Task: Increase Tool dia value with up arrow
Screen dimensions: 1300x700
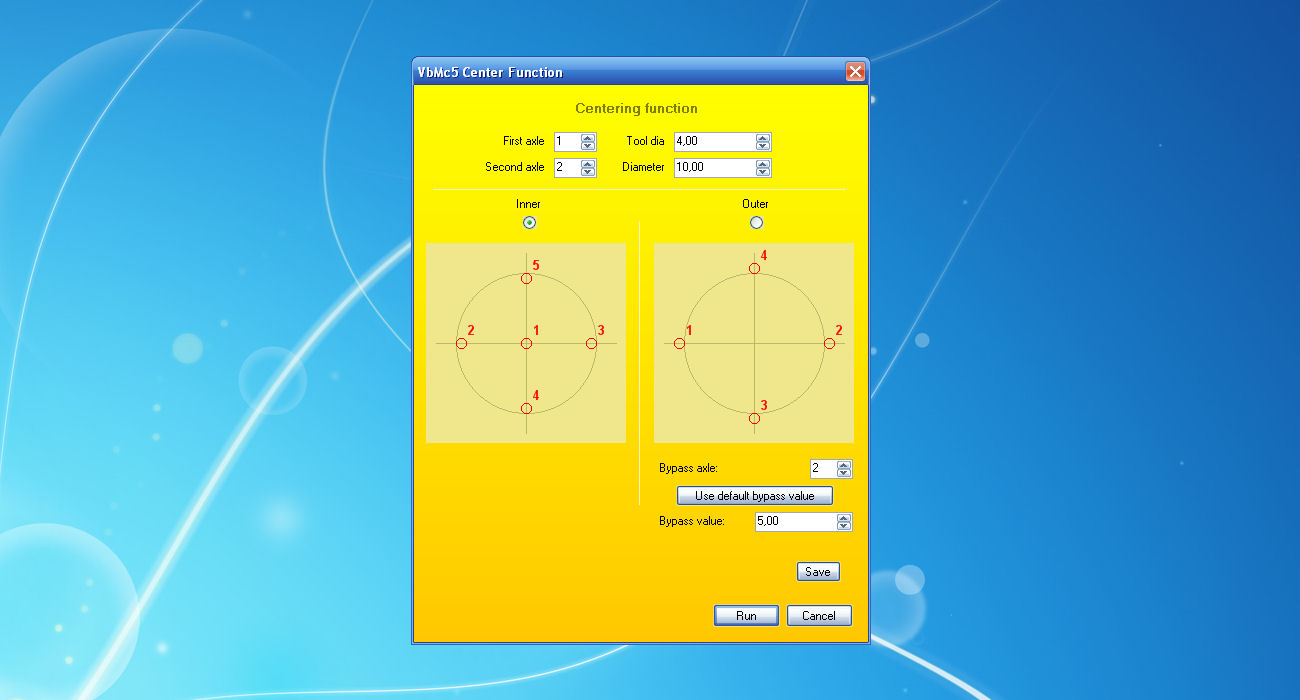Action: 763,138
